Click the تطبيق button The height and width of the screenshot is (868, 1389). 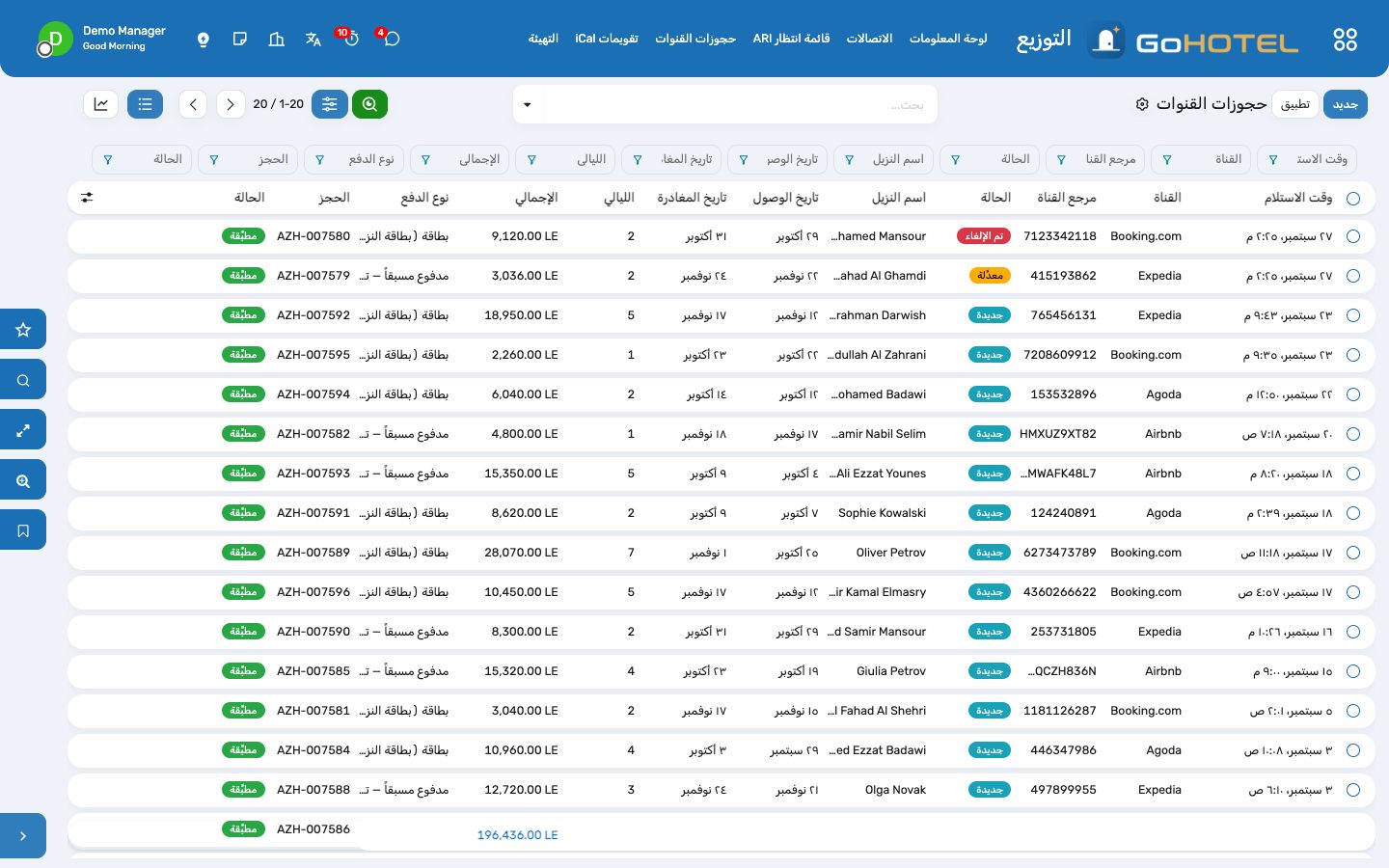click(x=1295, y=104)
